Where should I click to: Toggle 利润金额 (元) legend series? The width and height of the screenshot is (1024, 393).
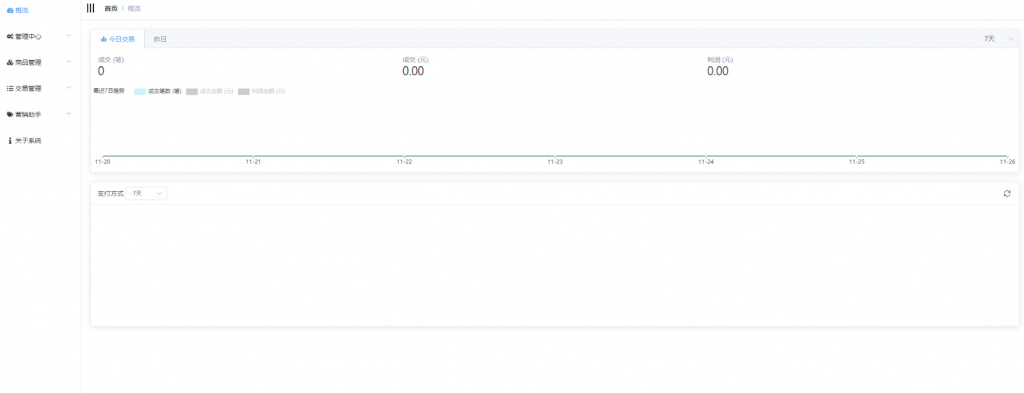click(261, 91)
